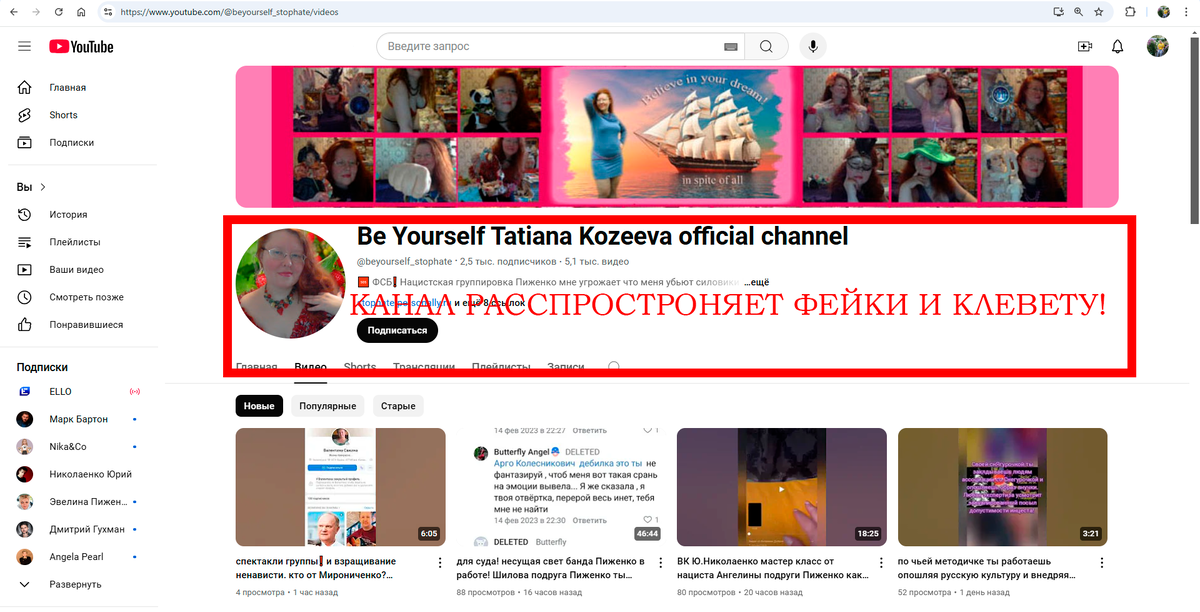Select the Старые filter chip

pos(398,406)
